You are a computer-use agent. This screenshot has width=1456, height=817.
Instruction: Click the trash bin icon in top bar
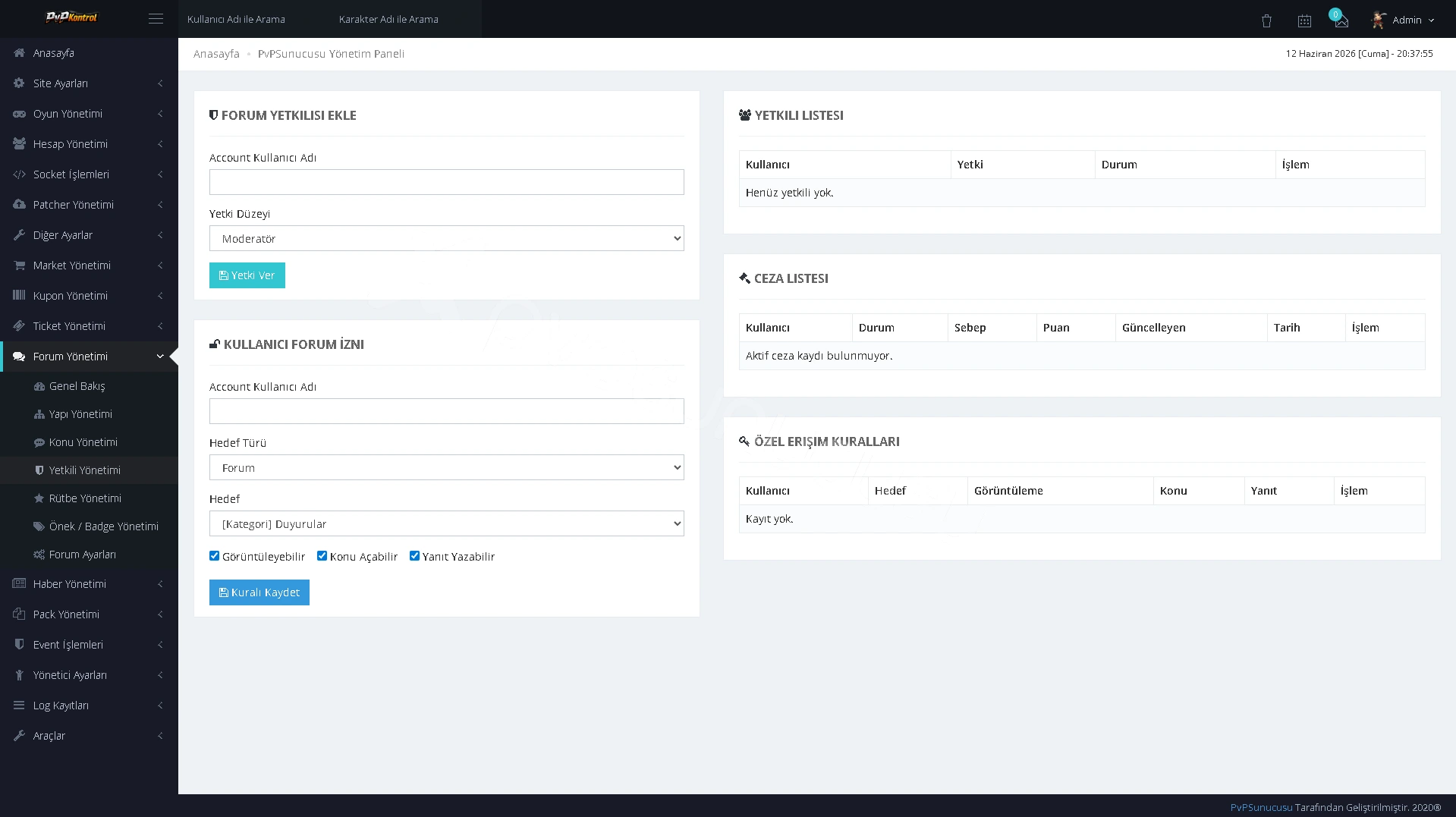point(1266,20)
